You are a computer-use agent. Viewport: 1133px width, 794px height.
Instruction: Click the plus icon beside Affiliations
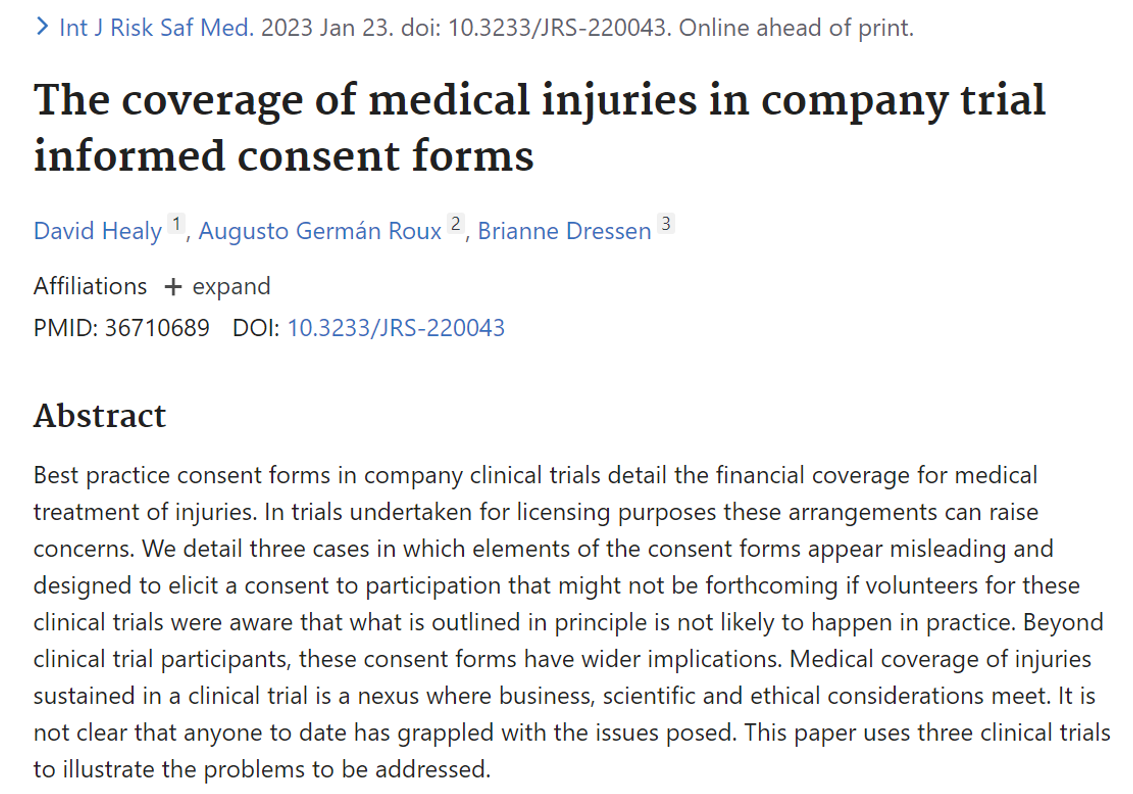173,287
